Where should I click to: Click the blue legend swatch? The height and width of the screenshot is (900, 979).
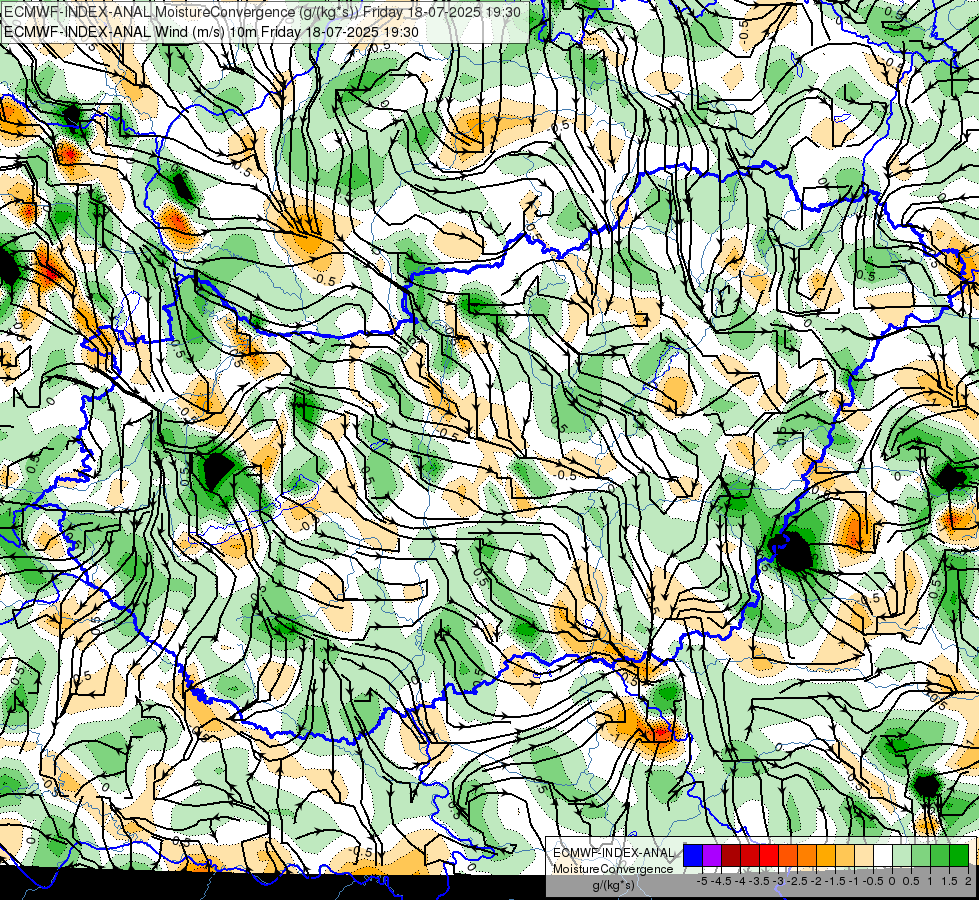693,855
